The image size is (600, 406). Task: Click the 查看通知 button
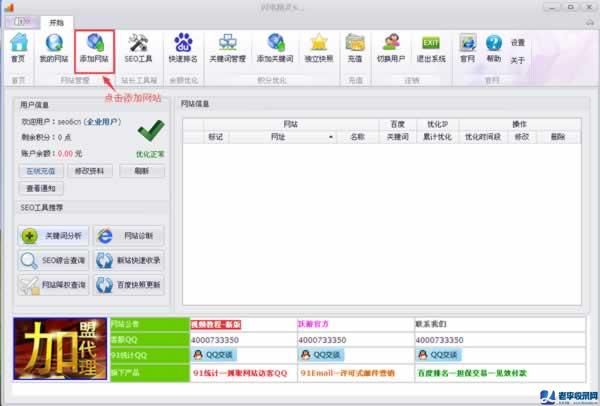(41, 188)
